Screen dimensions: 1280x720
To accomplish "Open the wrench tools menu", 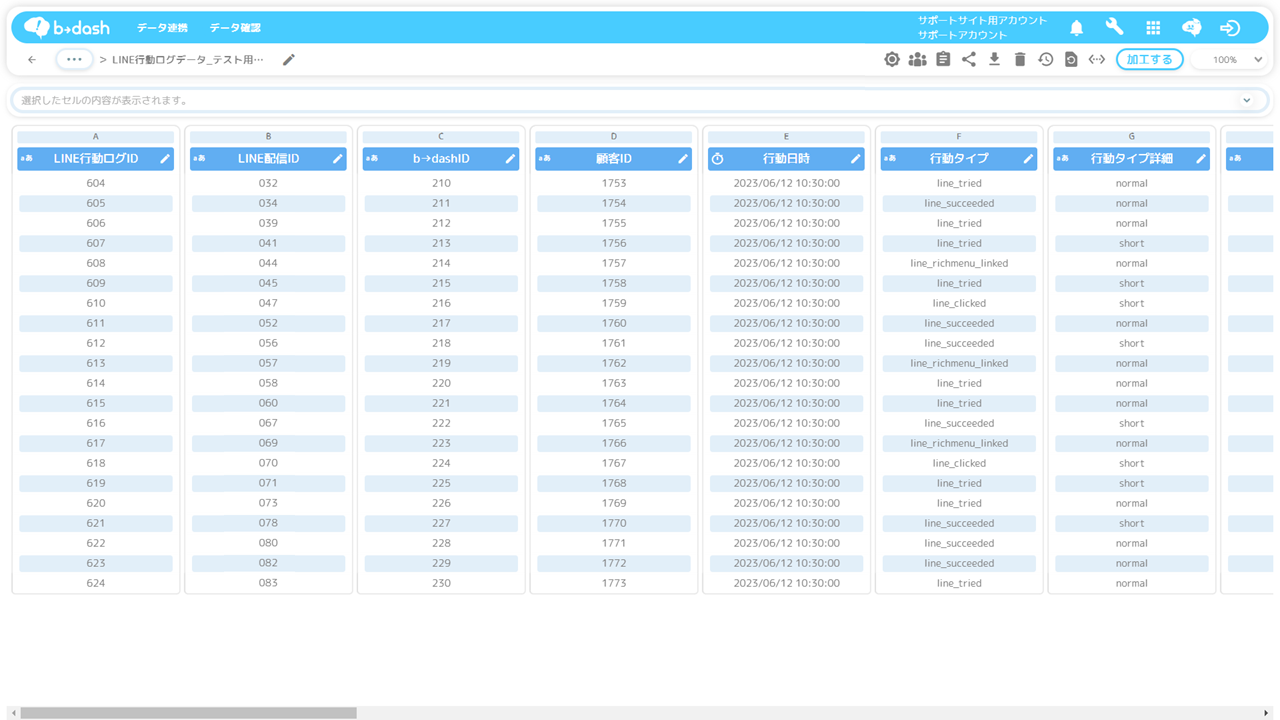I will point(1114,28).
